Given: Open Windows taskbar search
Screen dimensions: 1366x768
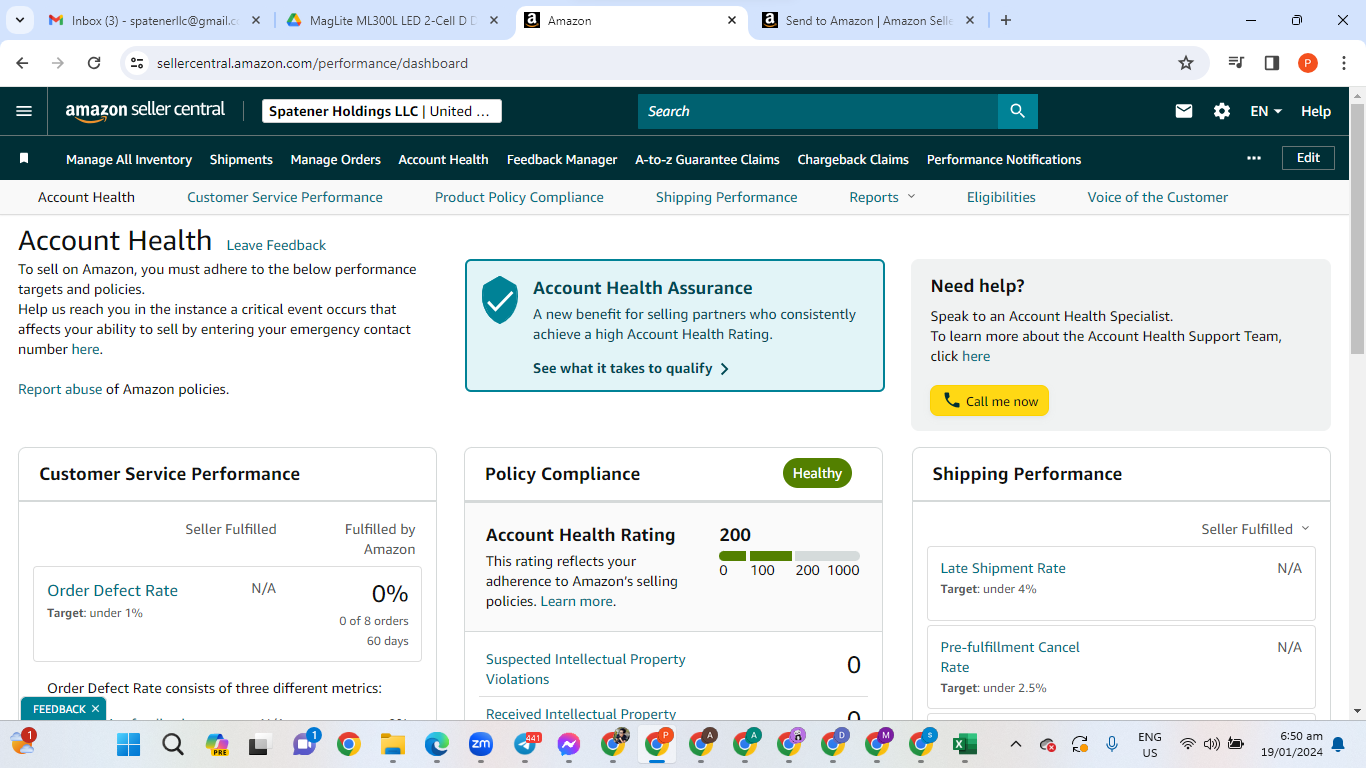Looking at the screenshot, I should 173,744.
